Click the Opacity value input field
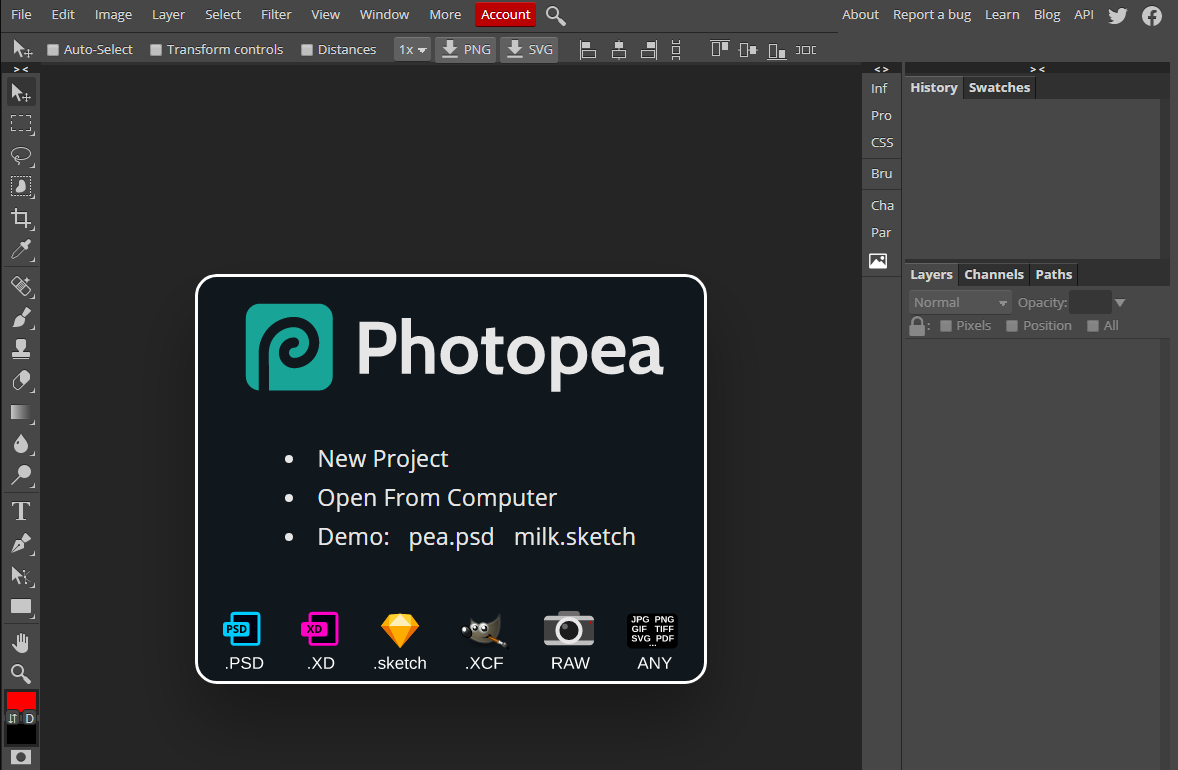This screenshot has height=770, width=1178. pyautogui.click(x=1090, y=303)
